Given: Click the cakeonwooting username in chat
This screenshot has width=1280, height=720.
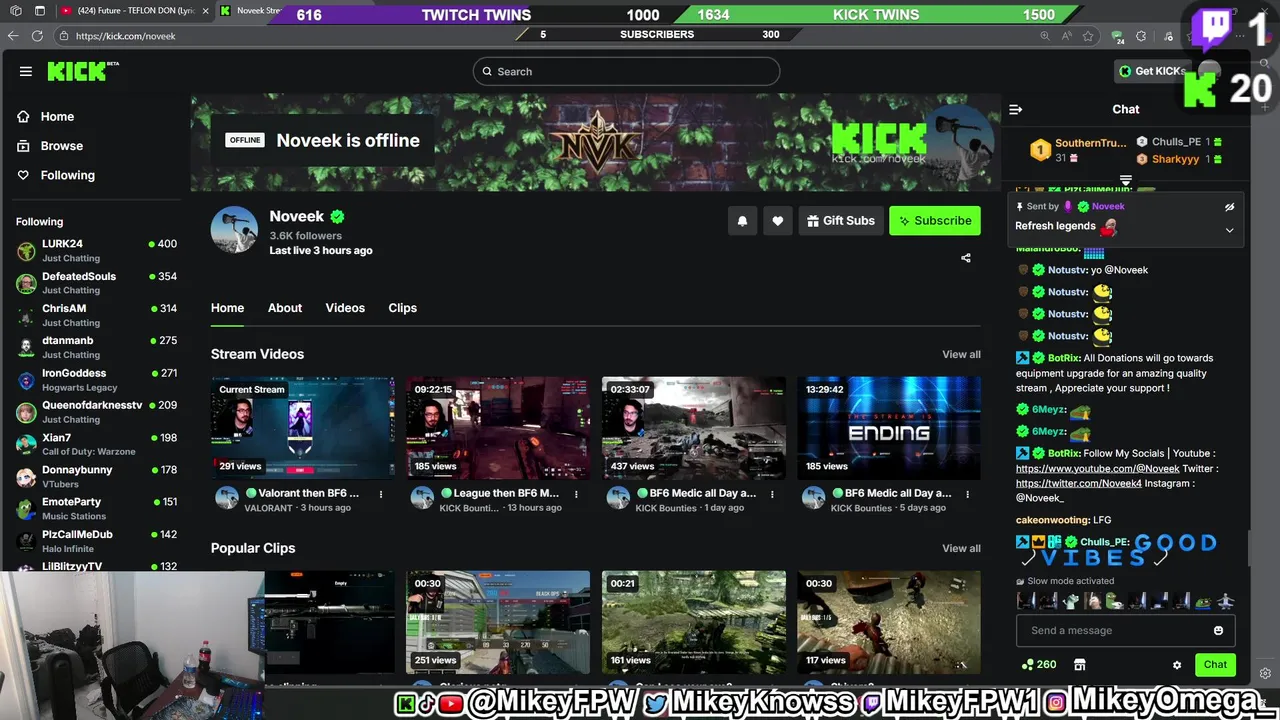Looking at the screenshot, I should (1052, 520).
